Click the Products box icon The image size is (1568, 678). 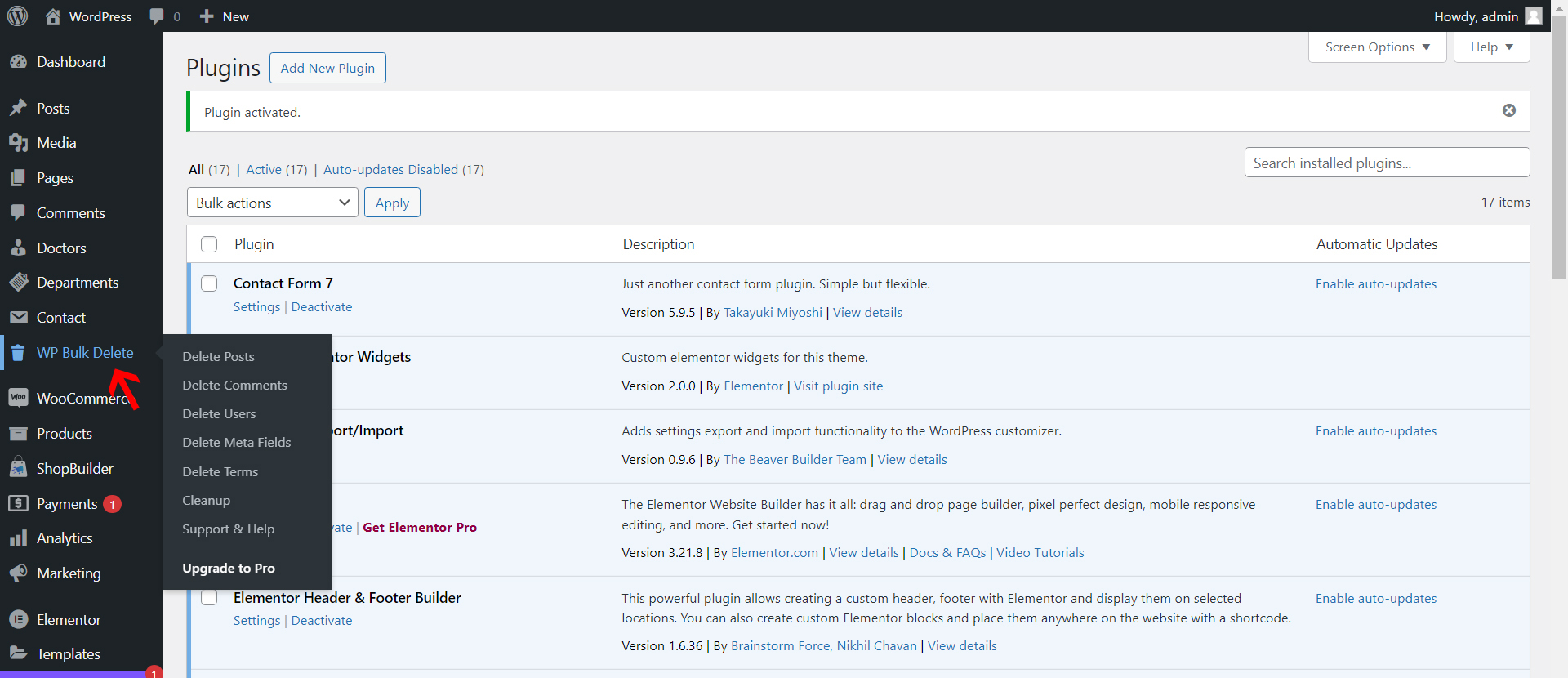click(x=18, y=434)
